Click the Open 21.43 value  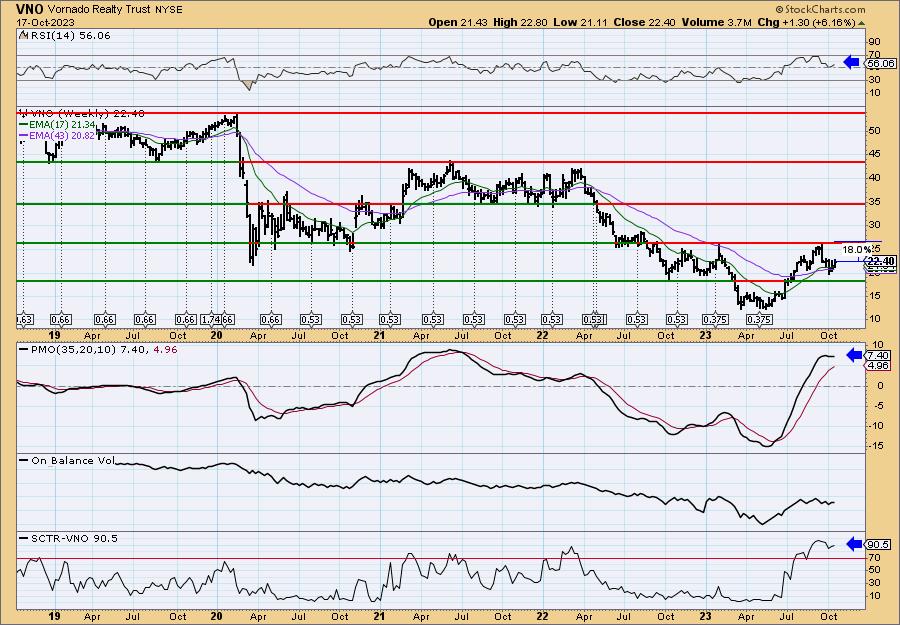coord(459,22)
